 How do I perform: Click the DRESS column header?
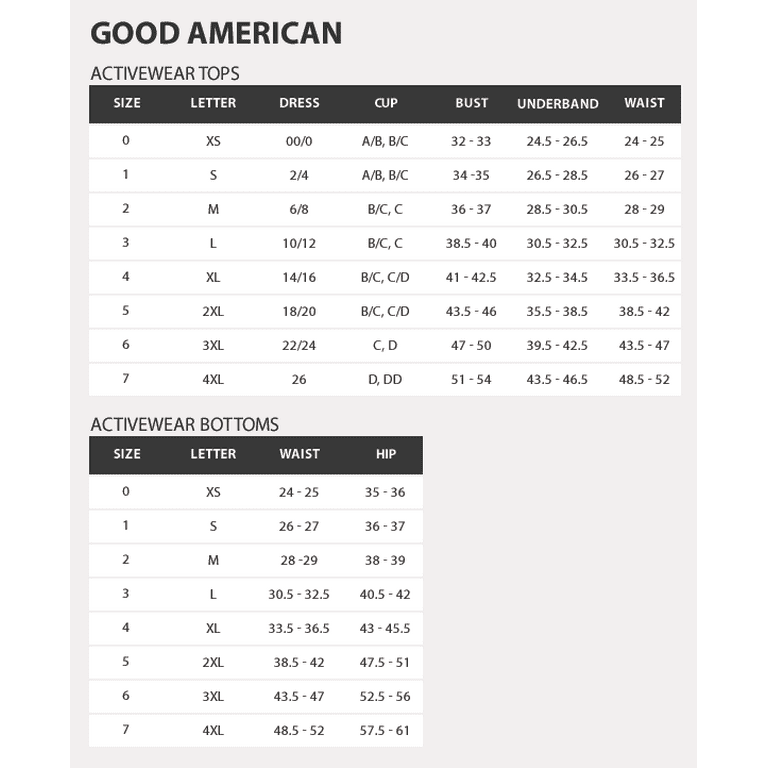(299, 103)
